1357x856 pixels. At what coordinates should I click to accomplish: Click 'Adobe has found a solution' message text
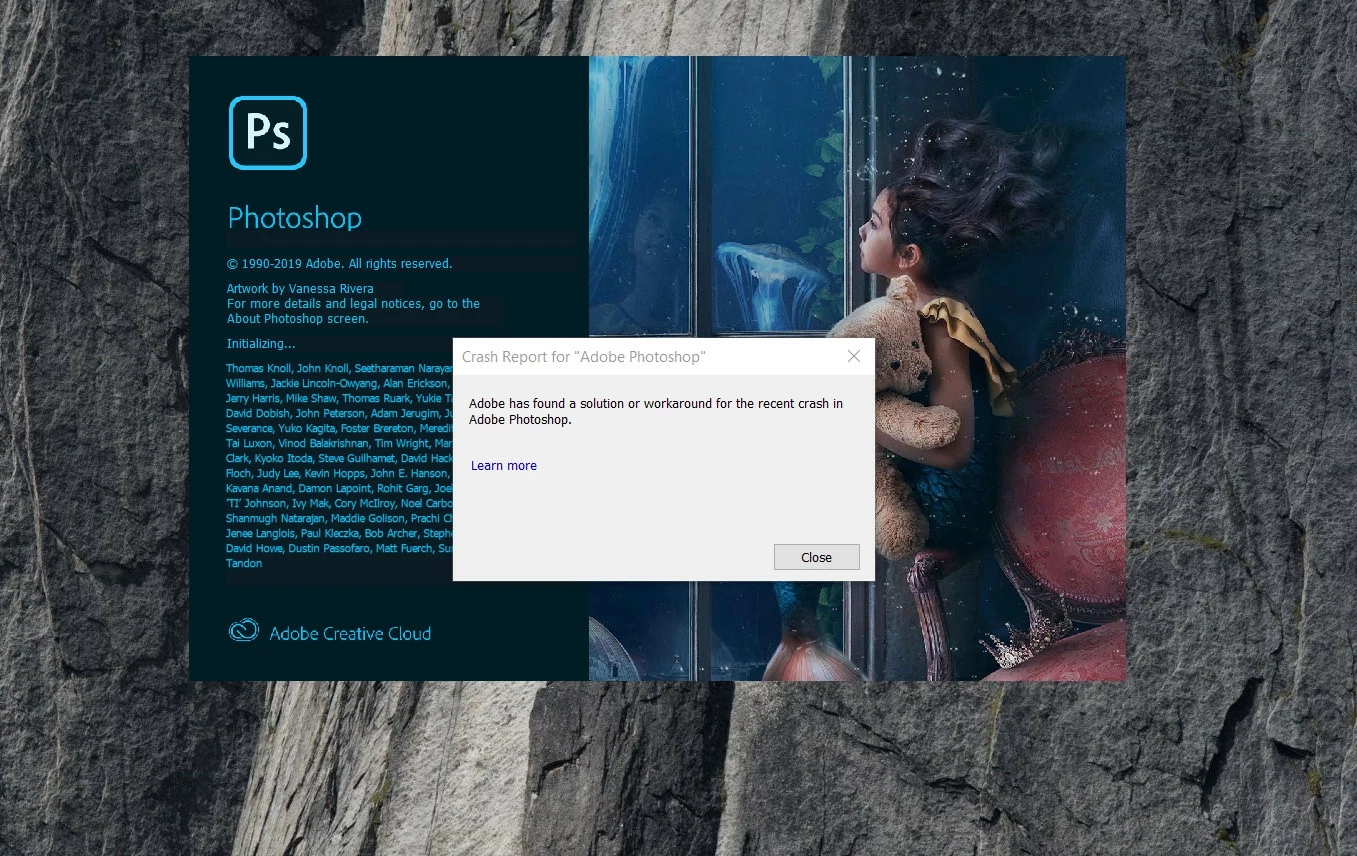point(656,412)
